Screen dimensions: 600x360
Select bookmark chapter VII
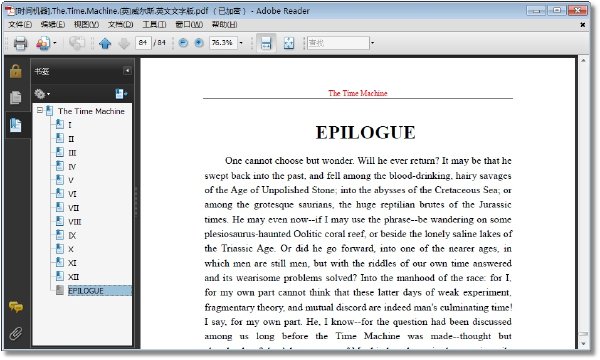(73, 208)
